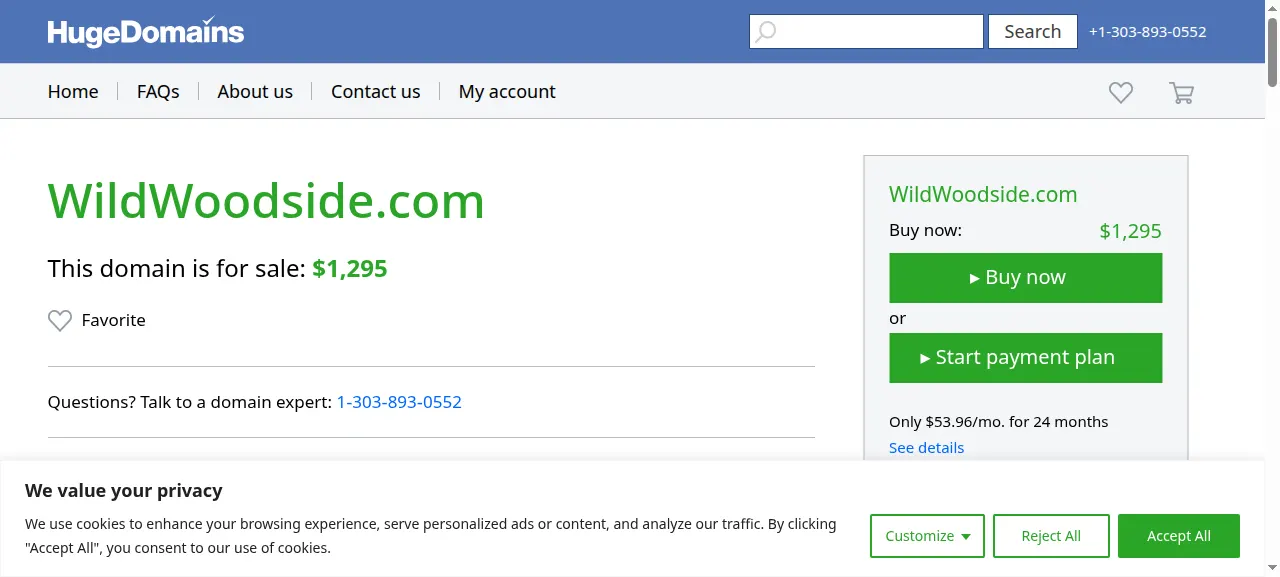Go to the Home menu item
Viewport: 1280px width, 577px height.
coord(73,91)
